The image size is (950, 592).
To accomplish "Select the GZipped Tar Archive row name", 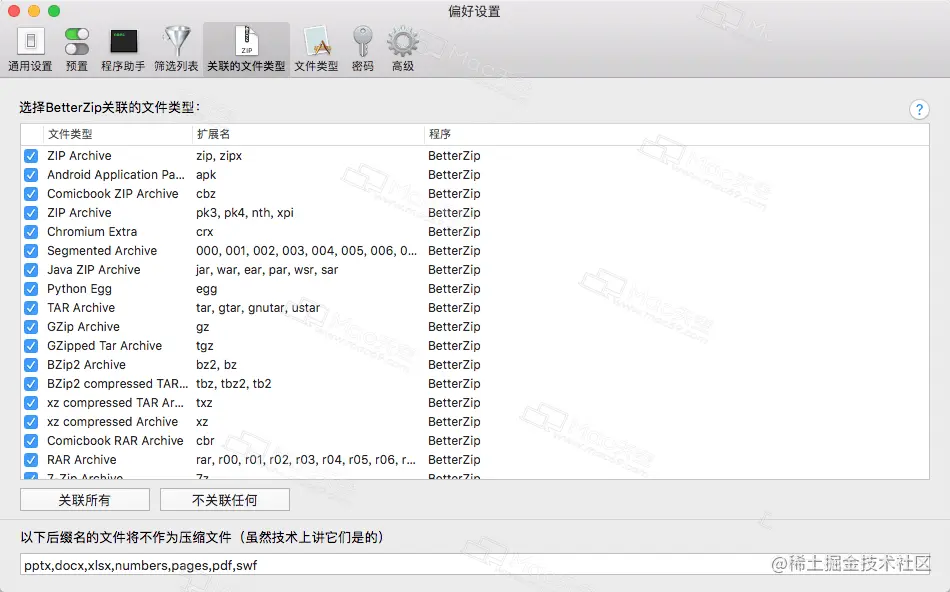I will pyautogui.click(x=105, y=346).
